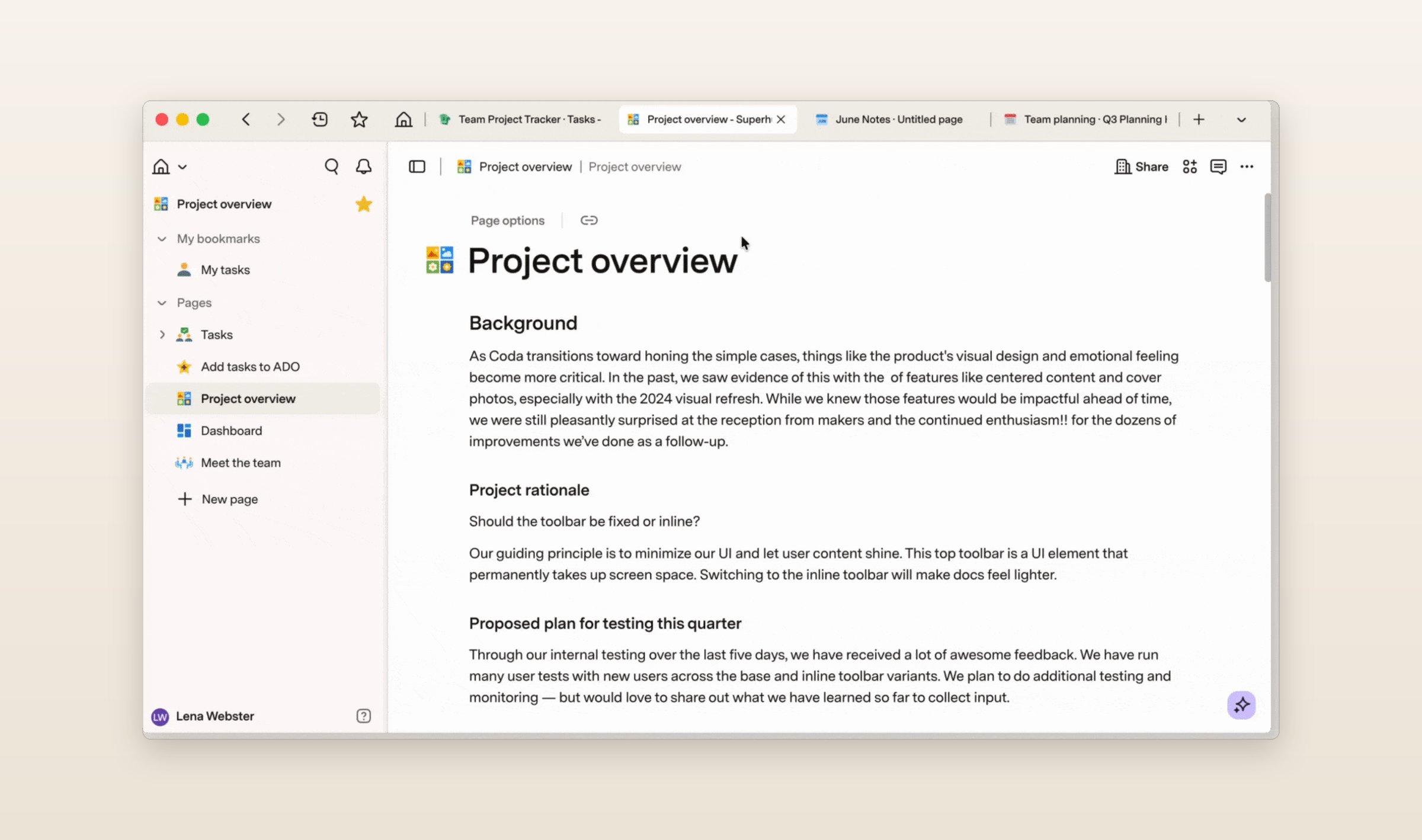Expand the Tasks page chevron

click(x=162, y=335)
